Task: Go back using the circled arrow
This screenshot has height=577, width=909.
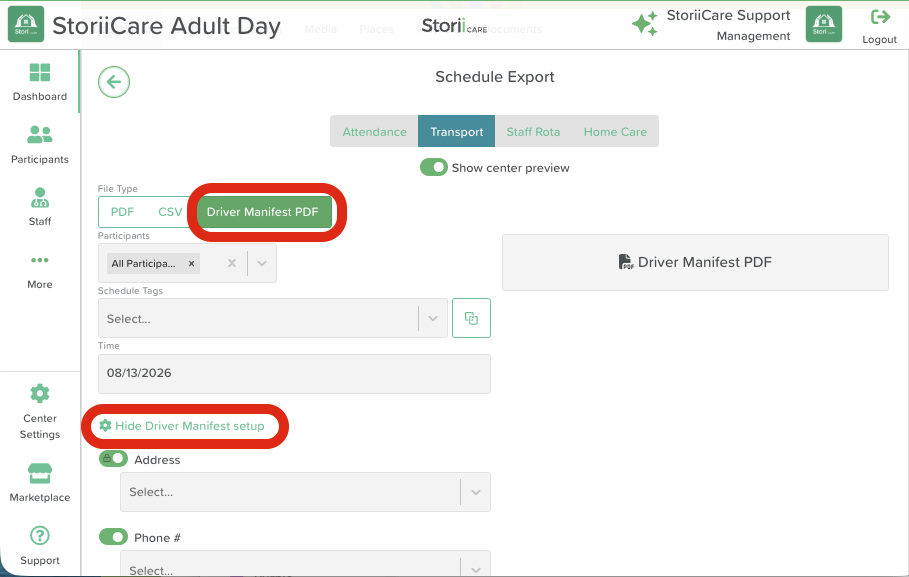Action: pos(114,82)
